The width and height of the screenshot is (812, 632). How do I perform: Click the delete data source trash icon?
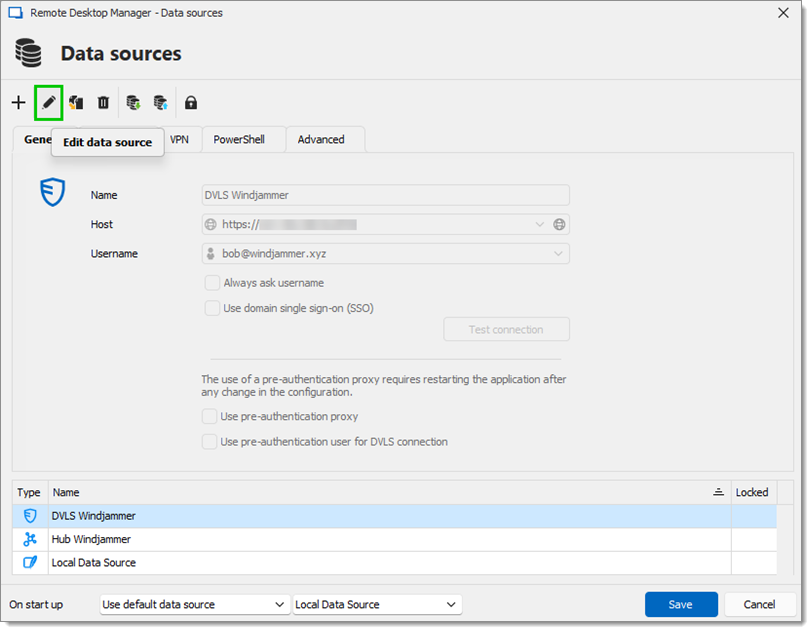(x=104, y=103)
